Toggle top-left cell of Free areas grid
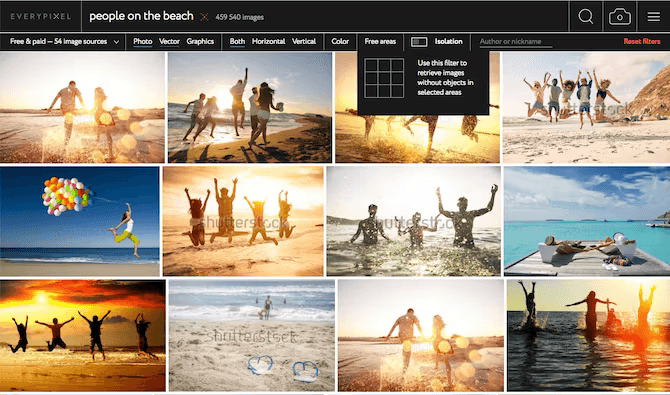 click(x=371, y=65)
